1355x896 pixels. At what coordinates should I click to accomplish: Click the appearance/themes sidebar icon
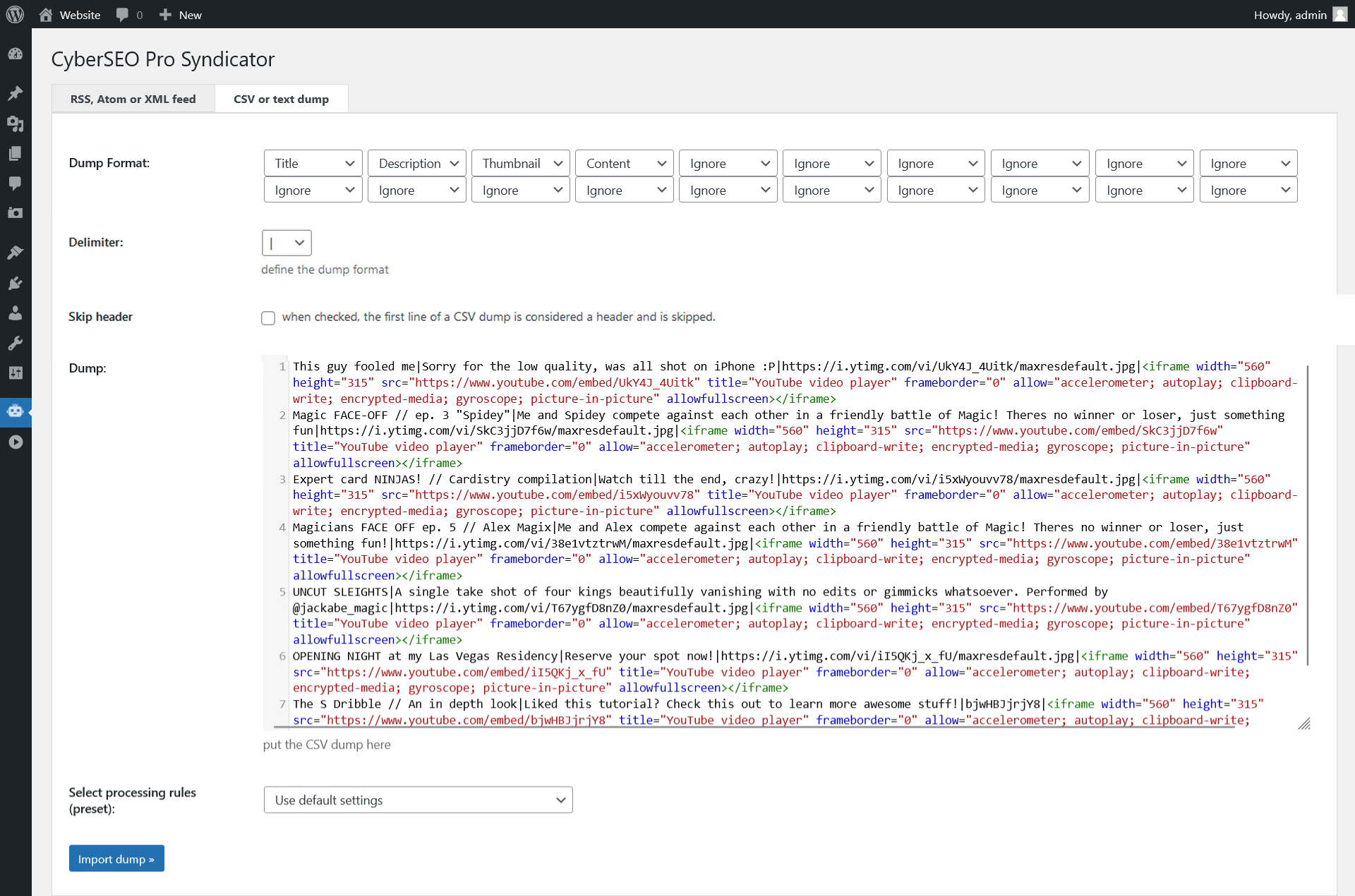15,253
